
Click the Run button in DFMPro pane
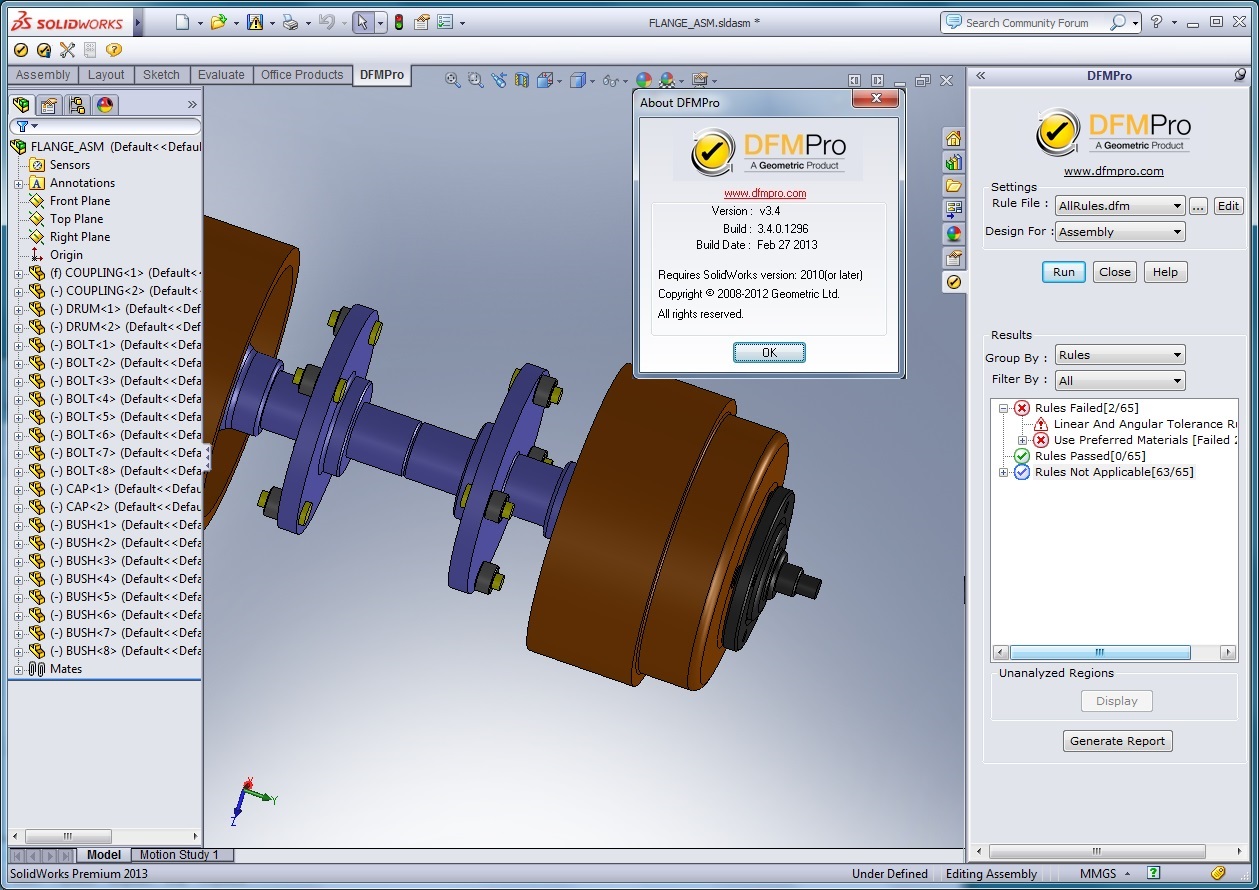pyautogui.click(x=1064, y=272)
